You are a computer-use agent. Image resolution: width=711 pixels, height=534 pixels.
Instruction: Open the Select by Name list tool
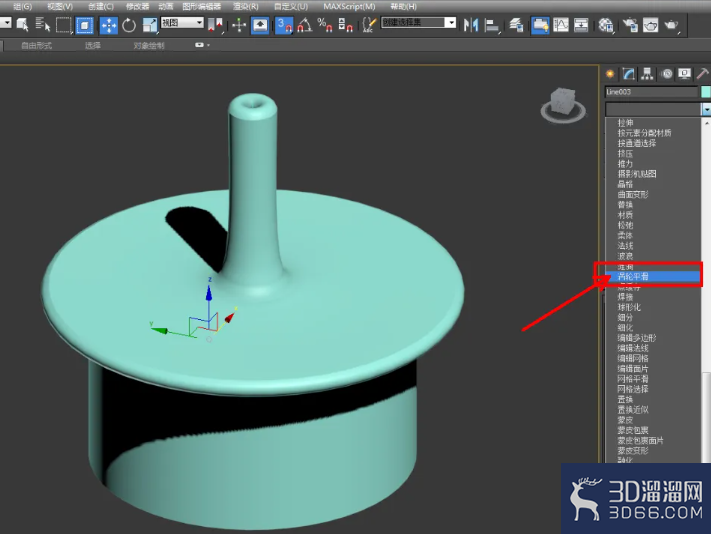(x=43, y=24)
